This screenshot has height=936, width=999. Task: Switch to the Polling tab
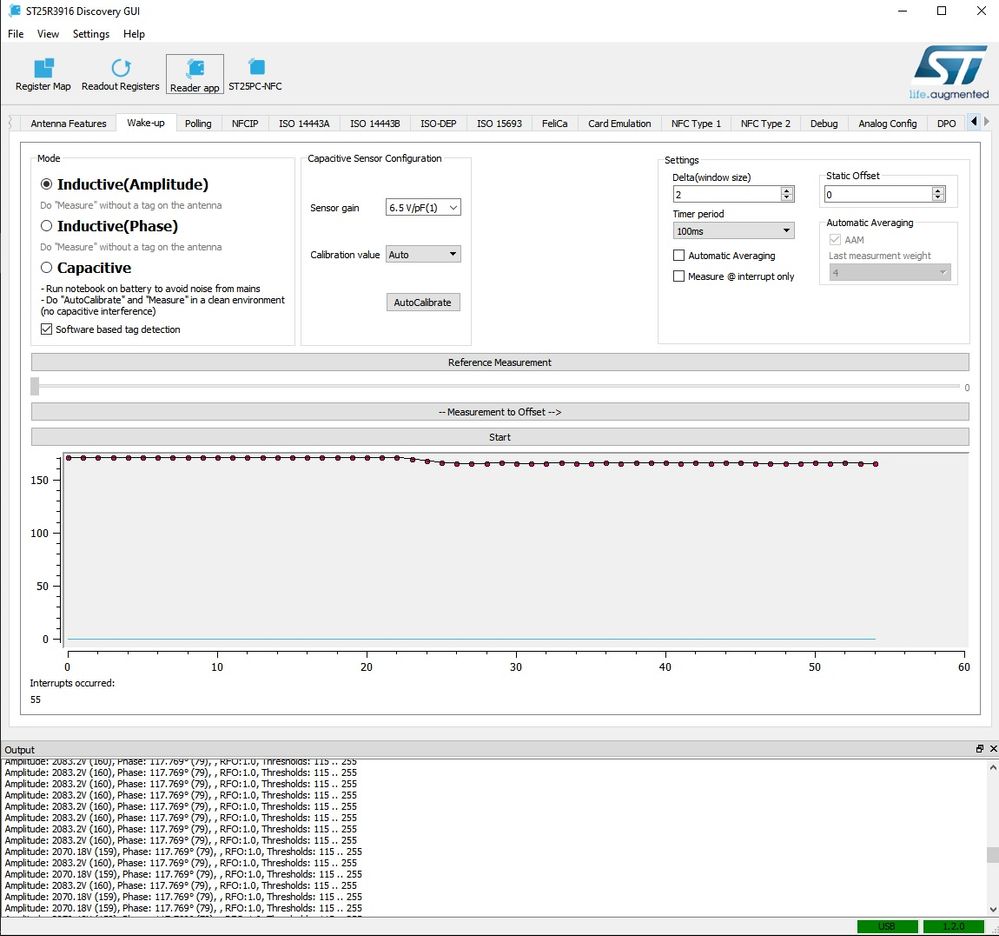click(x=198, y=124)
